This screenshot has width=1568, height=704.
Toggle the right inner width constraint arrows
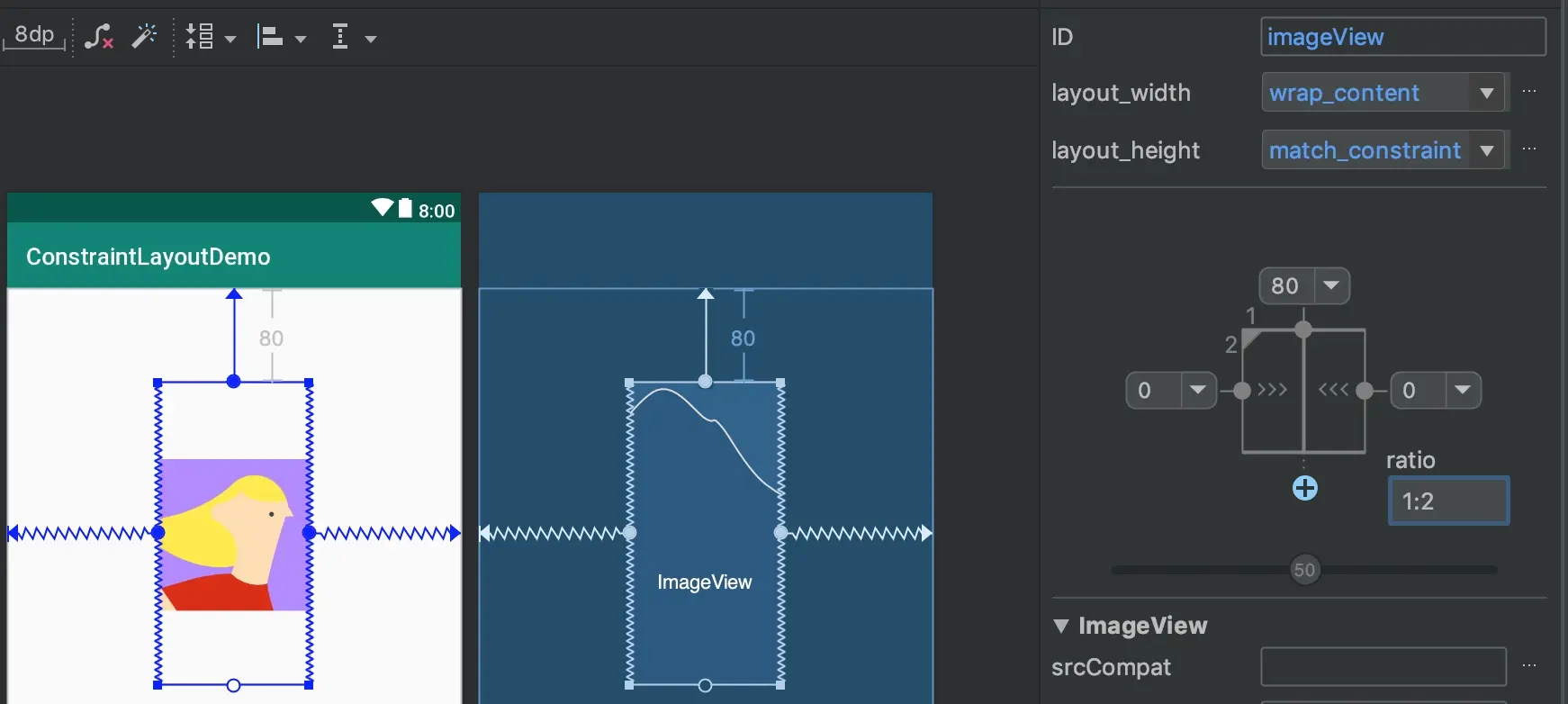point(1333,390)
